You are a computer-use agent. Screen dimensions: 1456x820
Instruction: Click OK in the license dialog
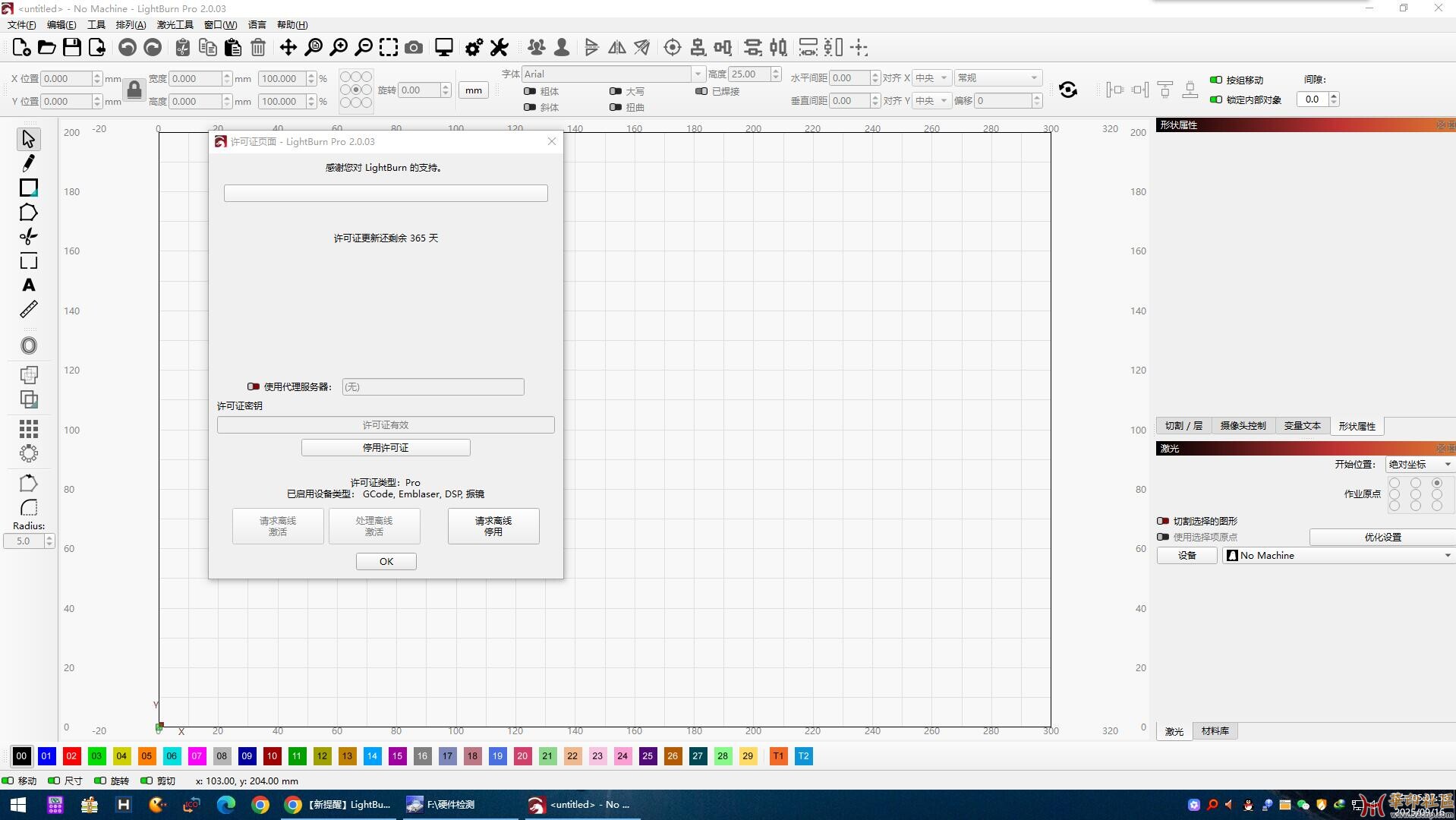(x=386, y=561)
